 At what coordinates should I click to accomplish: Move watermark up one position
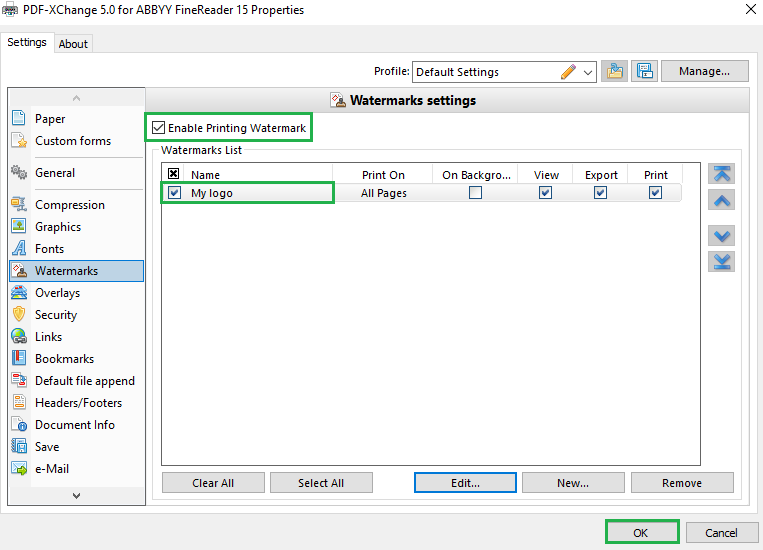coord(721,200)
